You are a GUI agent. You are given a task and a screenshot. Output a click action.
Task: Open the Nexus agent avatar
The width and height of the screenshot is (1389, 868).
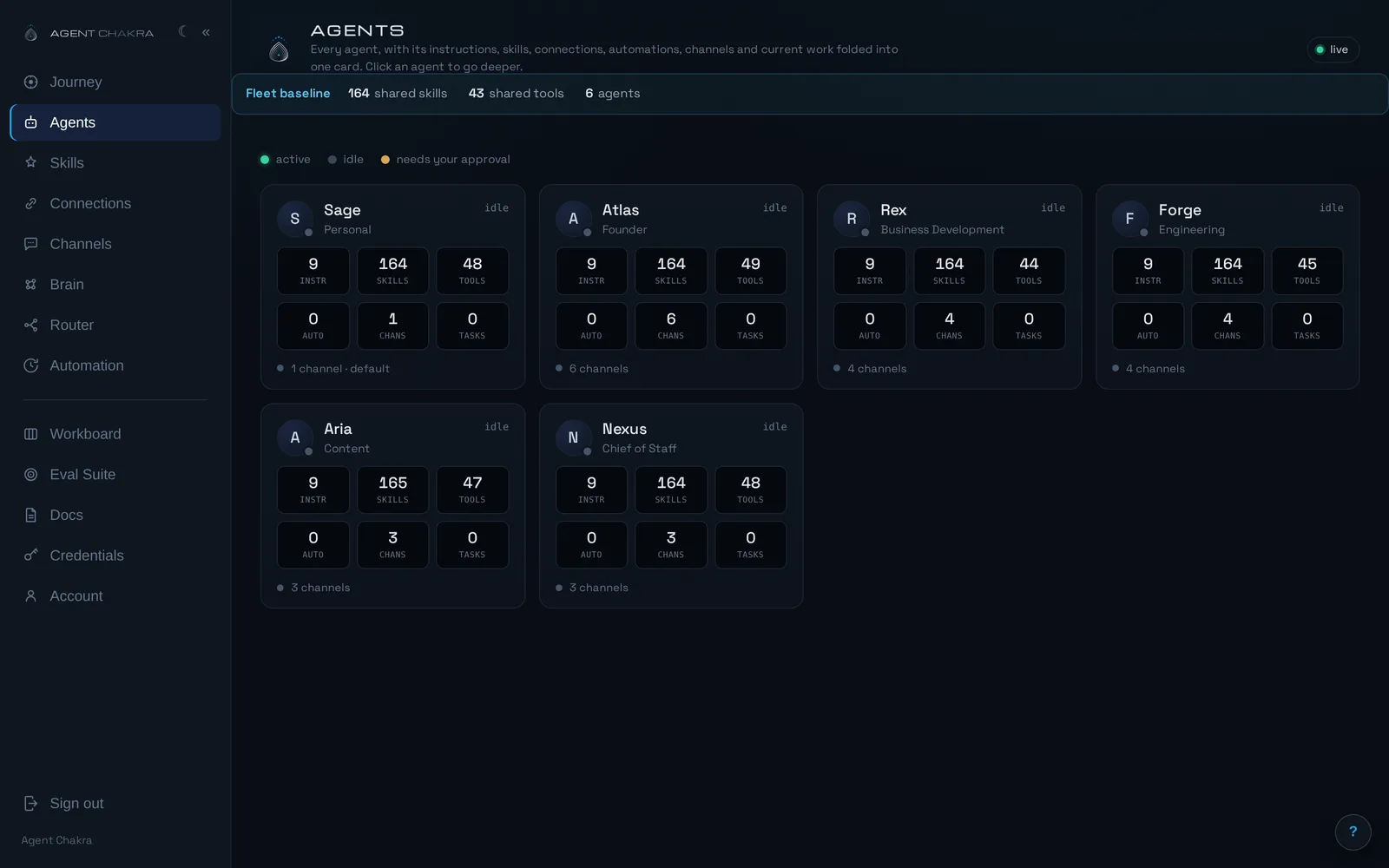coord(573,437)
